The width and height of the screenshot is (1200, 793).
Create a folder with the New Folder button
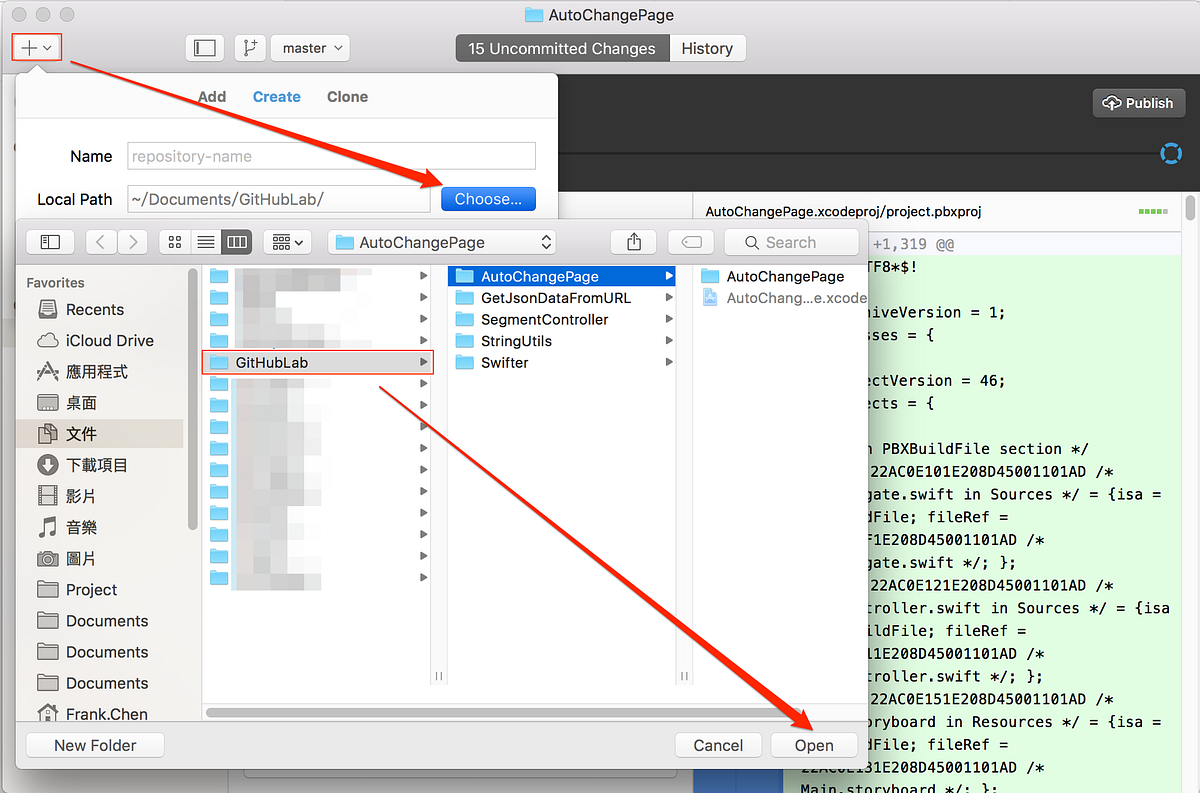pos(95,745)
